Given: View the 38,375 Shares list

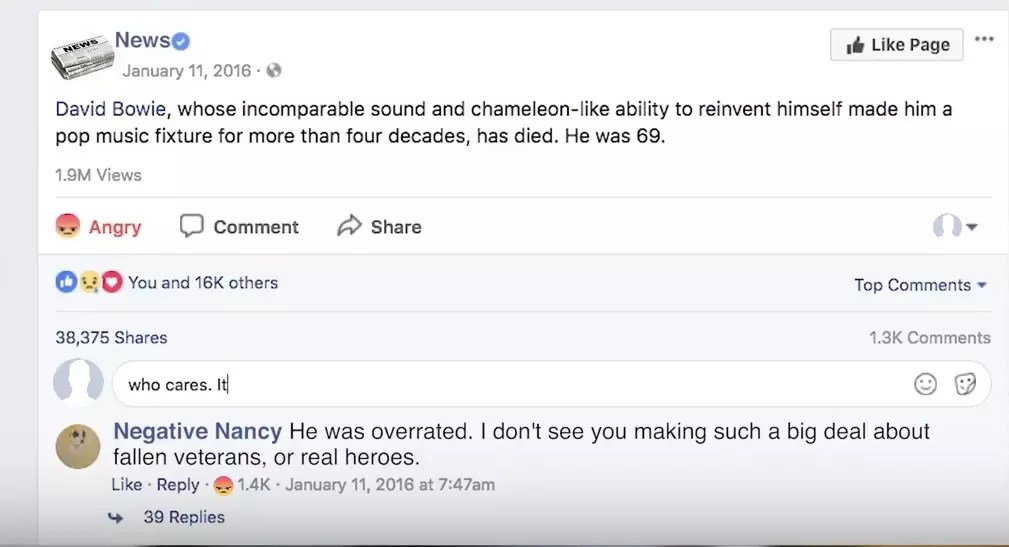Looking at the screenshot, I should [x=111, y=337].
